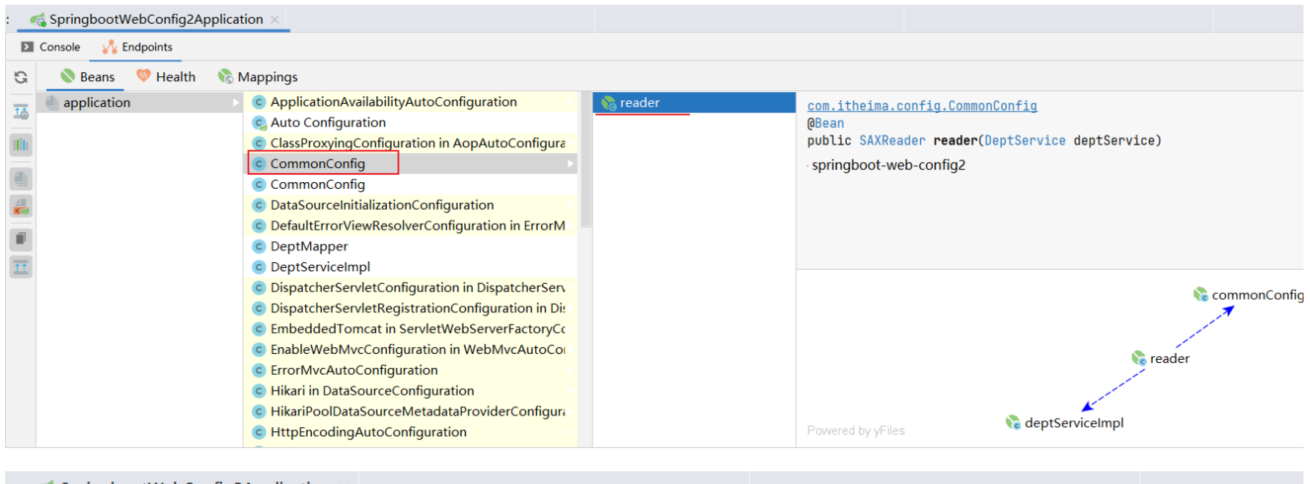Click the refresh icon left of Beans
This screenshot has height=484, width=1310.
[x=20, y=77]
